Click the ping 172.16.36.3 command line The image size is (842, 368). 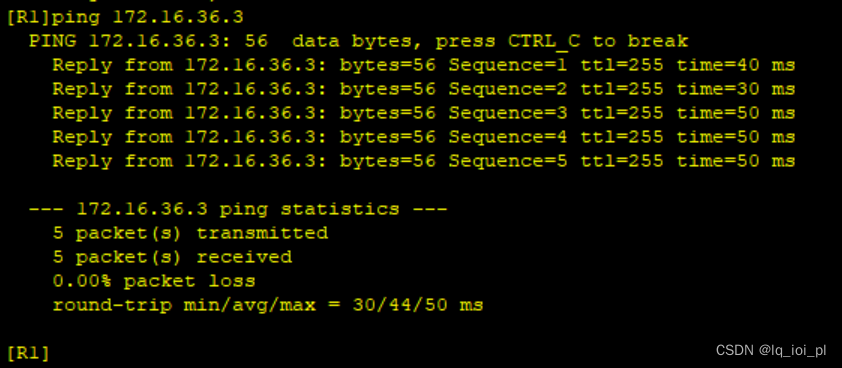tap(125, 18)
